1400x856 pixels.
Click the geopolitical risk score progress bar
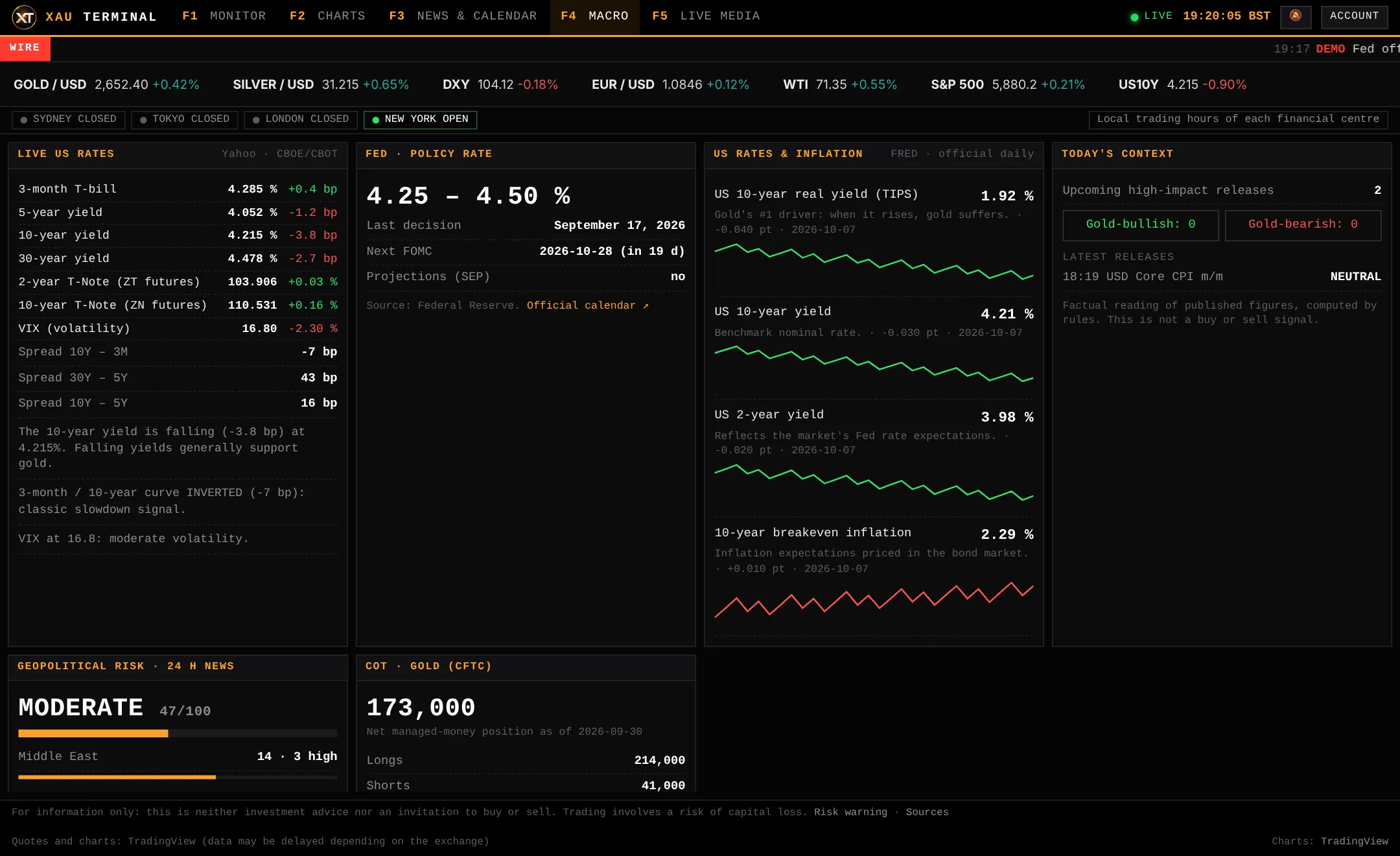pos(178,733)
